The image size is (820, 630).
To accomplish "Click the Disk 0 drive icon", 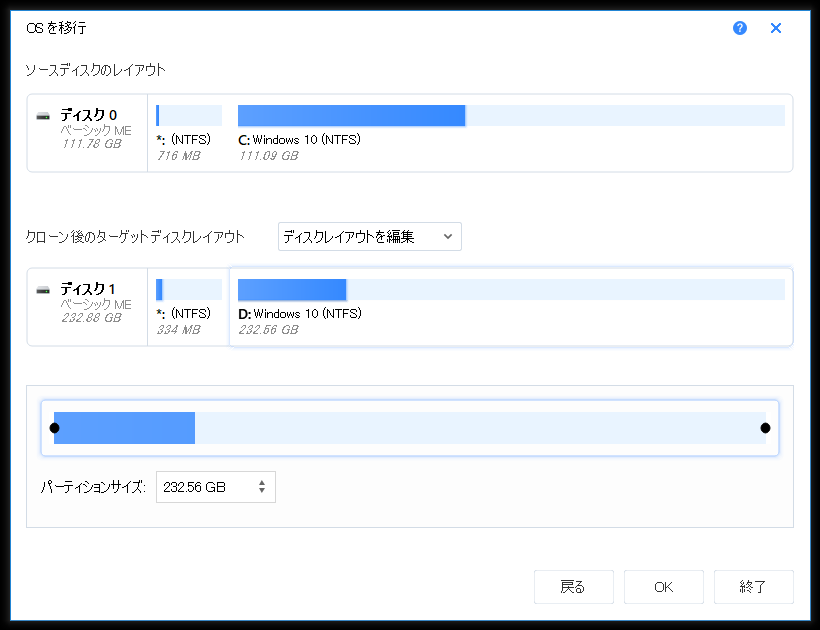I will click(x=43, y=116).
